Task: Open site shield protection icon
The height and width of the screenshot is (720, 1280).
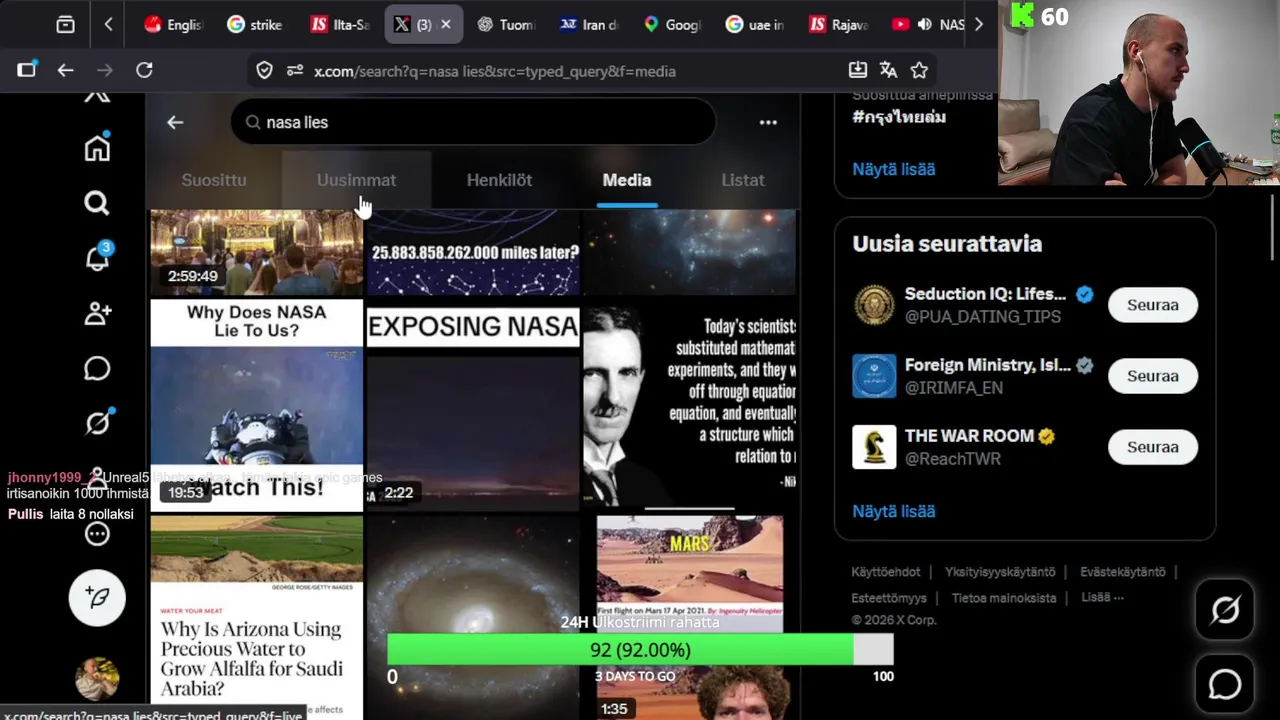Action: [264, 70]
